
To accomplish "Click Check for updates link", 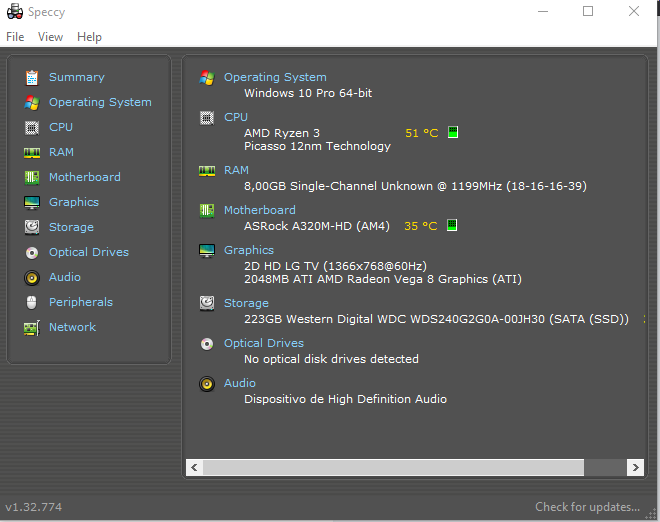I will tap(587, 507).
